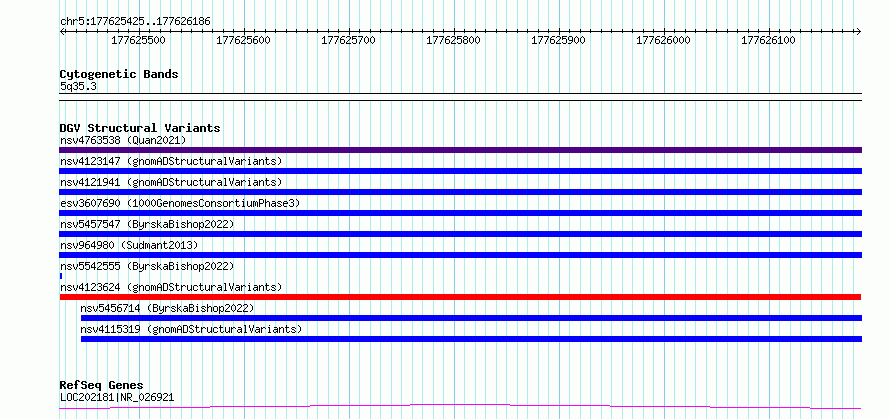Click ruler position 177625500
This screenshot has width=890, height=419.
pos(138,40)
